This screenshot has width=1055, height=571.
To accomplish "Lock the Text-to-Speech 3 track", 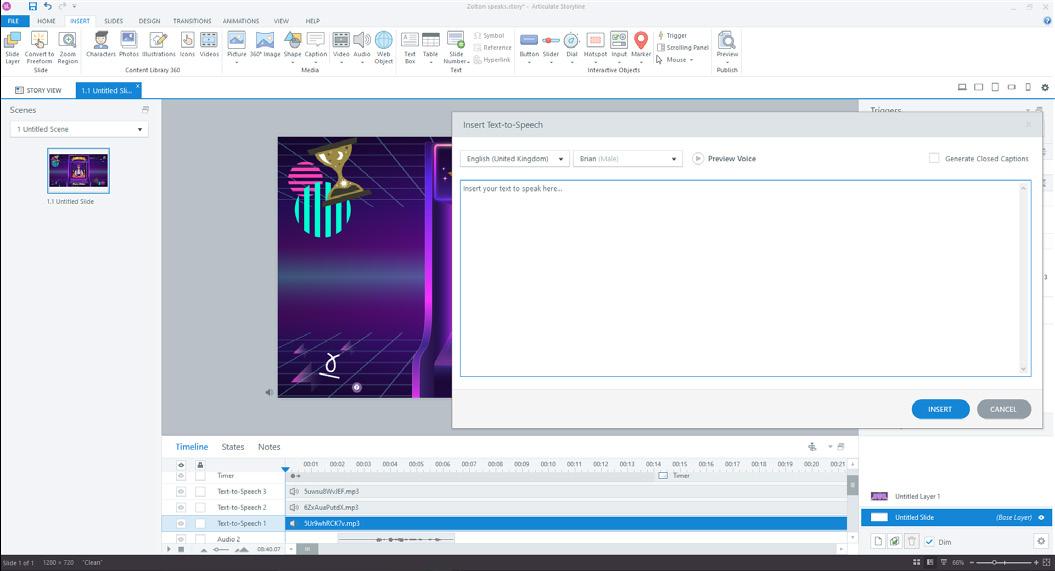I will [200, 492].
